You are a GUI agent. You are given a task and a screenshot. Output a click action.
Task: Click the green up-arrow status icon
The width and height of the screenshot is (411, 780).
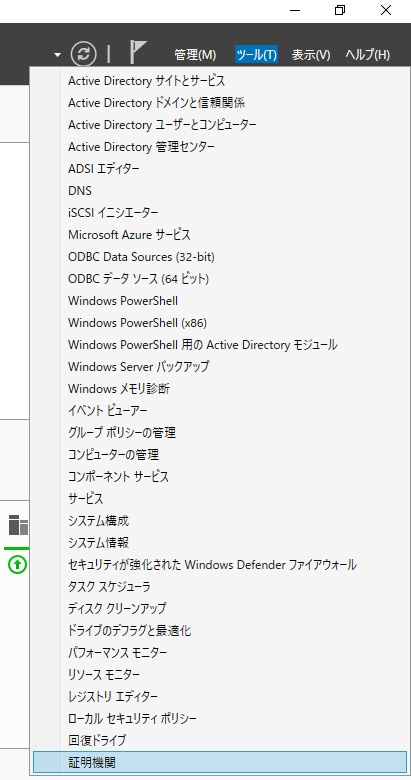click(x=18, y=564)
